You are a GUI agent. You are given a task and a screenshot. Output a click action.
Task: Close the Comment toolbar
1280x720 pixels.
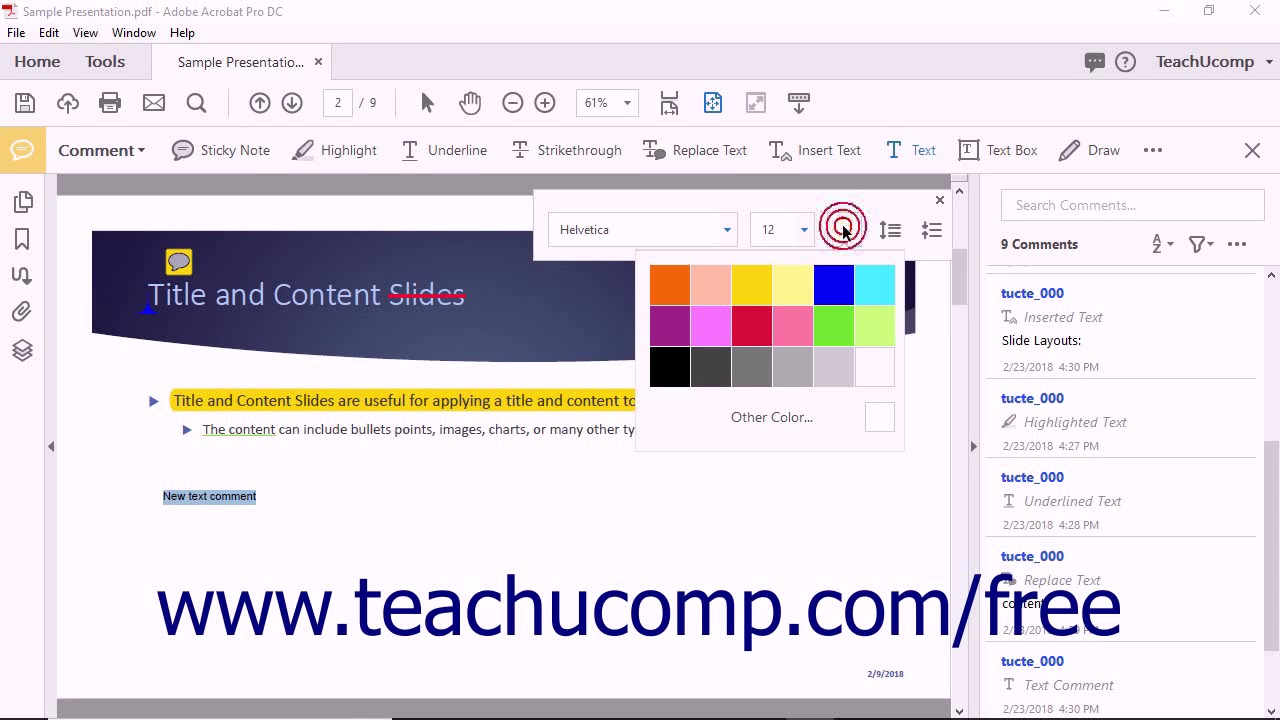pos(1252,150)
